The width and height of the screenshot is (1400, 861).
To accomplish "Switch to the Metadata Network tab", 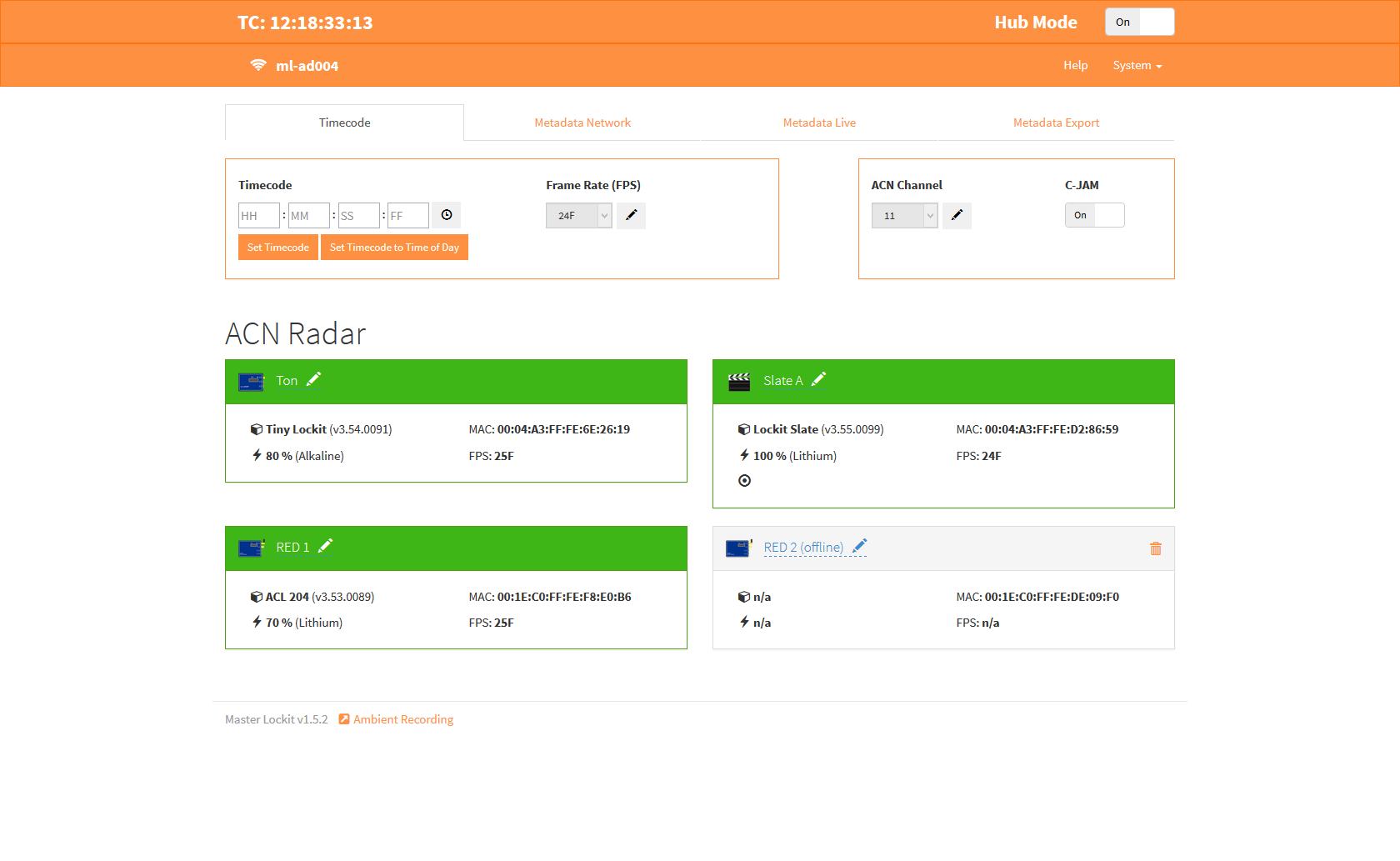I will [x=582, y=123].
